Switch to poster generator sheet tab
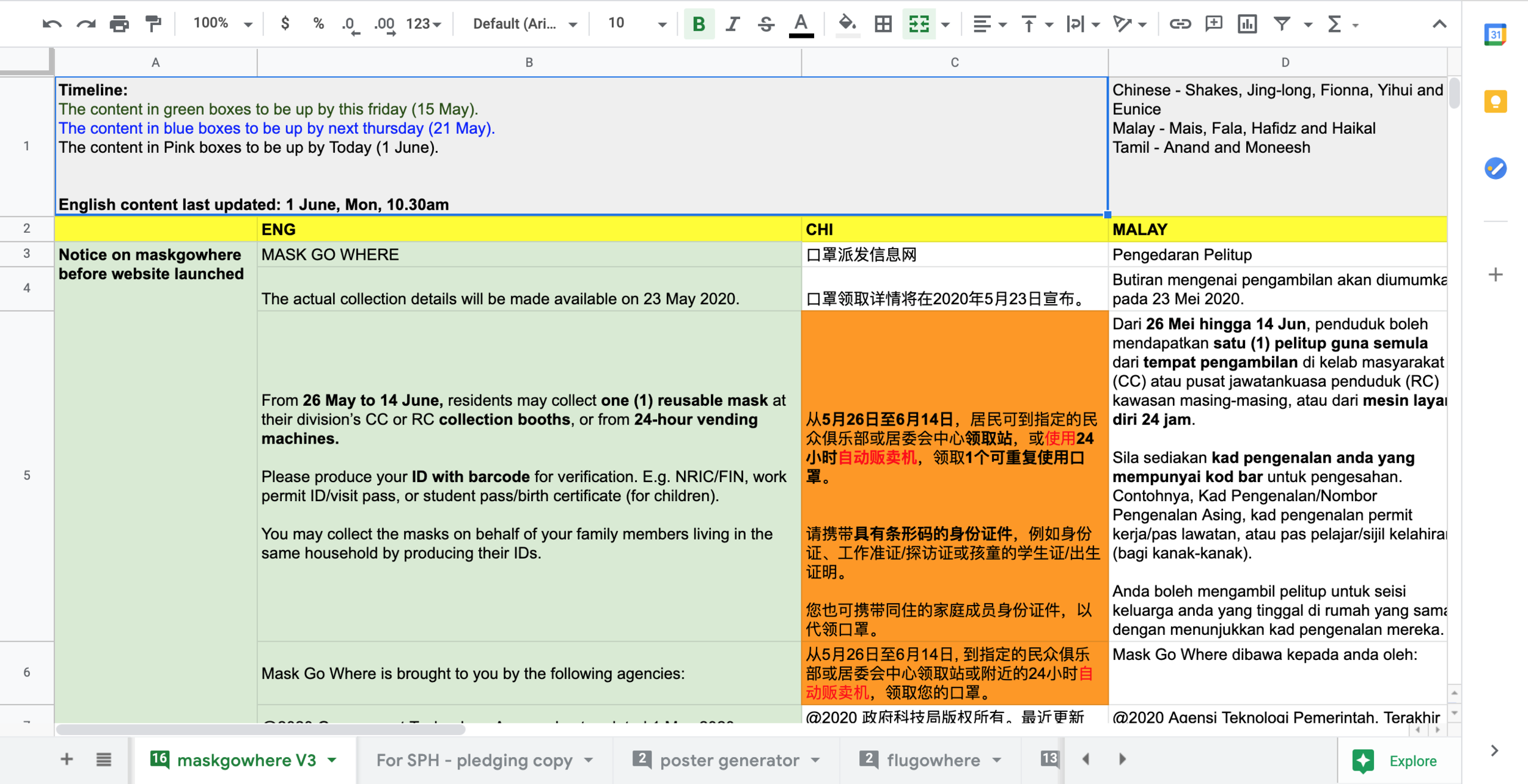Image resolution: width=1528 pixels, height=784 pixels. (726, 760)
